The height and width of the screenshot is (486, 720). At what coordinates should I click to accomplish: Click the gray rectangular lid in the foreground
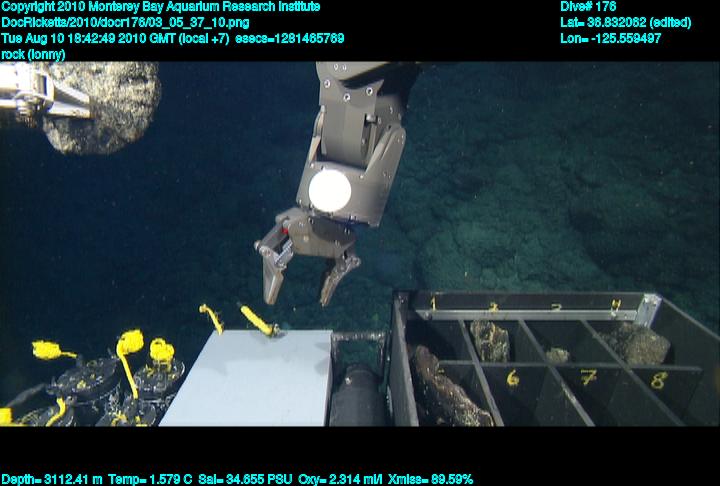pos(247,378)
